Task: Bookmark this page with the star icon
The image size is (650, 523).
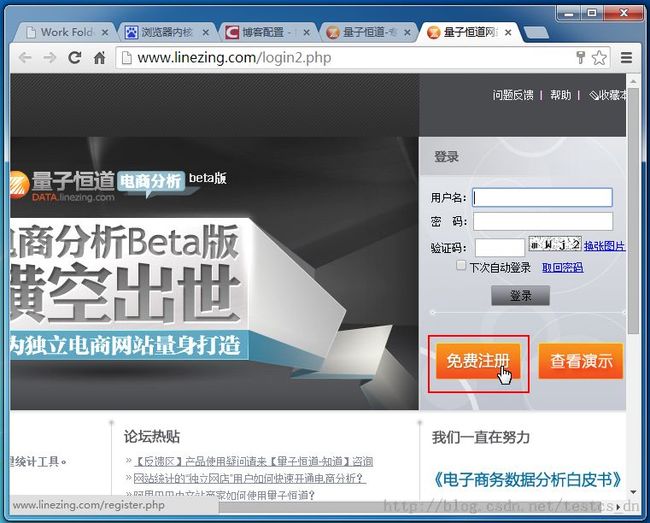Action: point(599,58)
